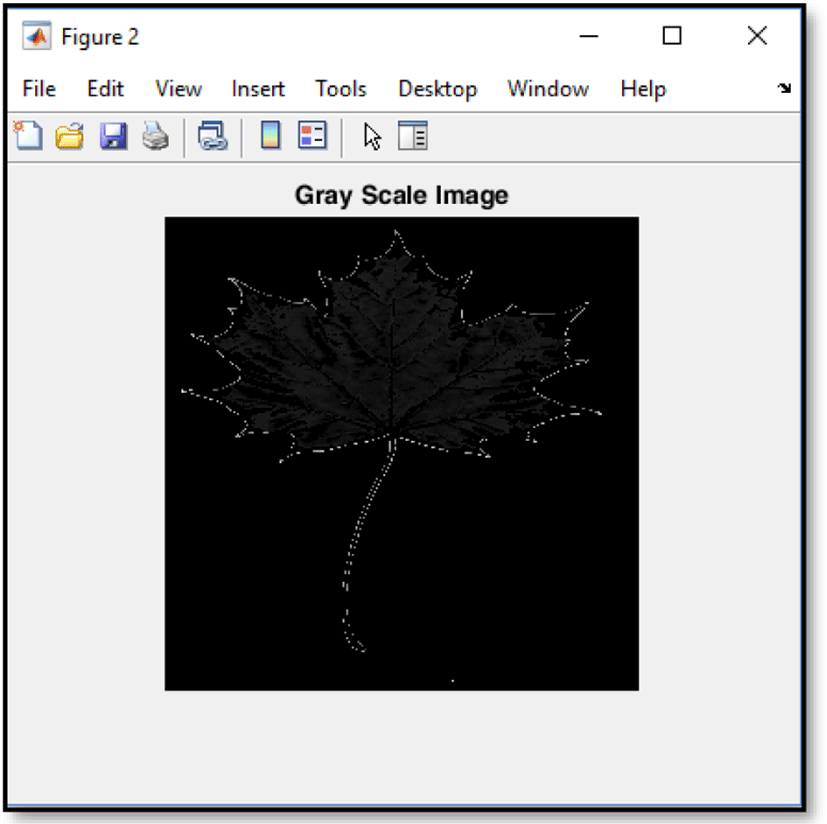
Task: Minimize the Figure 2 window
Action: 589,36
